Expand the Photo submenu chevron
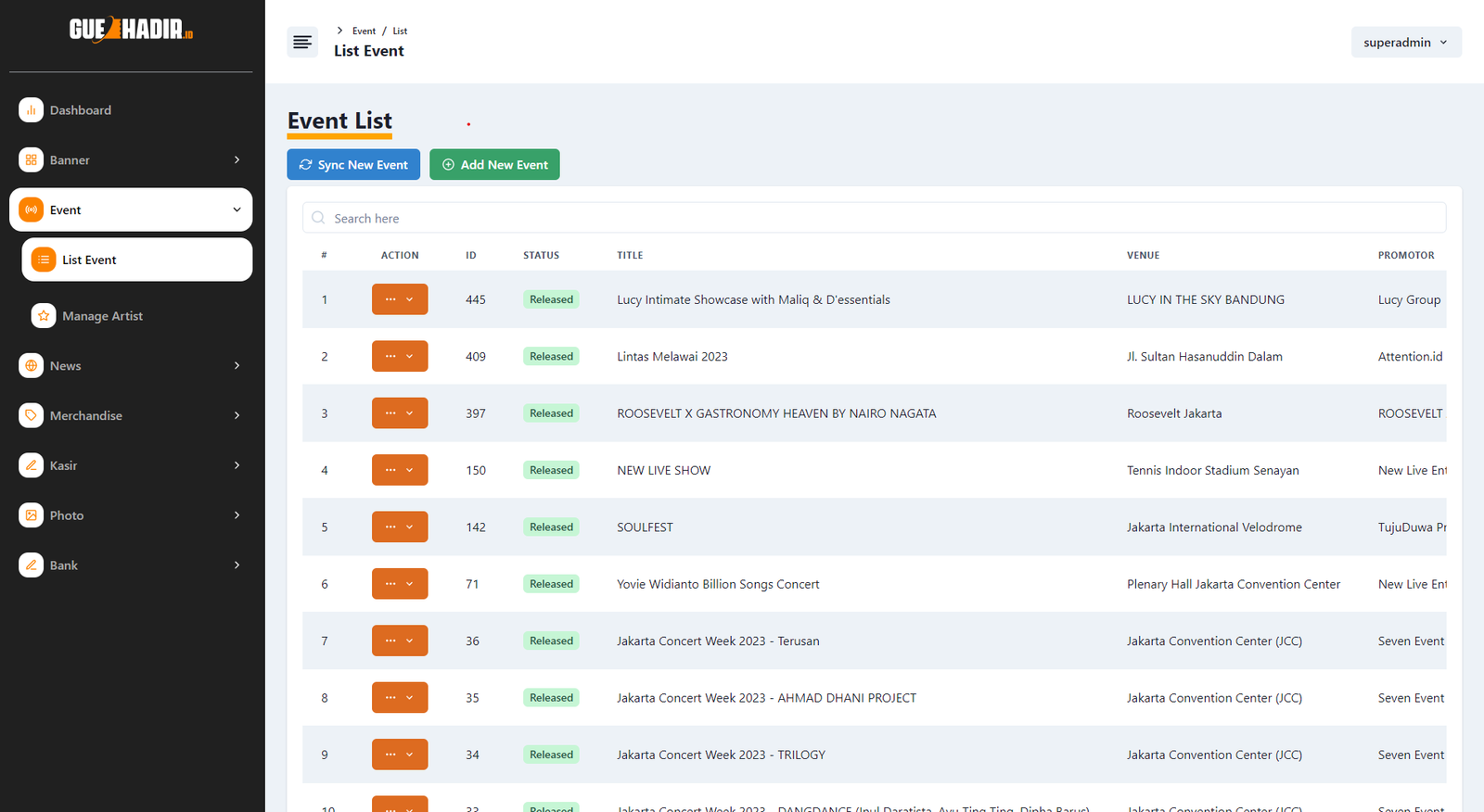Screen dimensions: 1484x812 [237, 515]
